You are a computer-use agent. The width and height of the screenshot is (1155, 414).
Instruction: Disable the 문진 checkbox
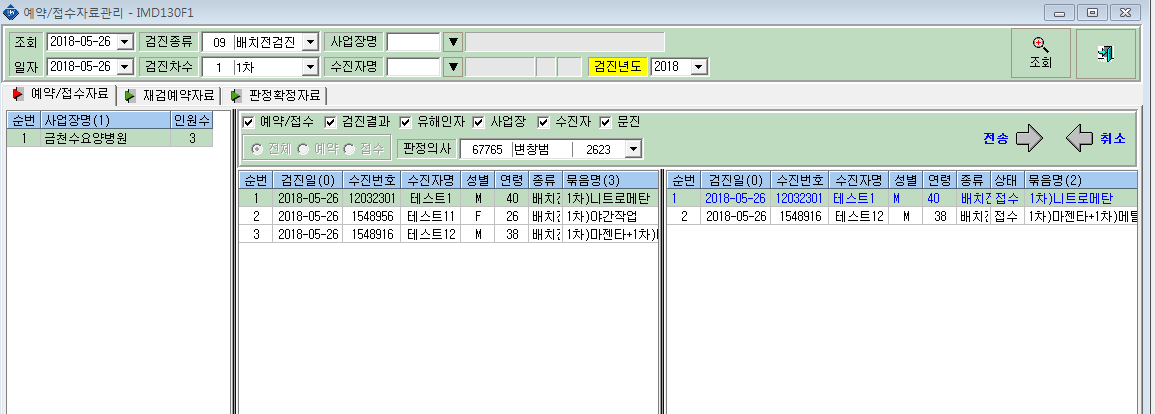pos(605,122)
